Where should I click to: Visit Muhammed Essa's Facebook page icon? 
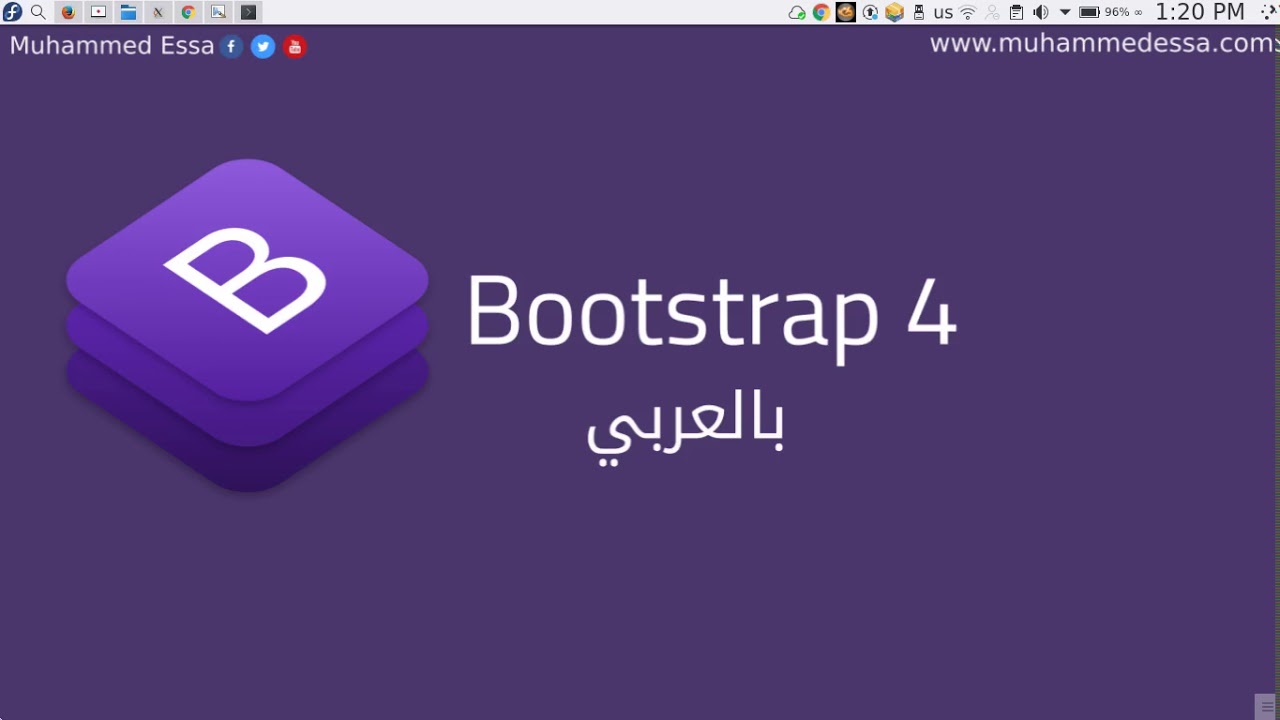pyautogui.click(x=231, y=46)
